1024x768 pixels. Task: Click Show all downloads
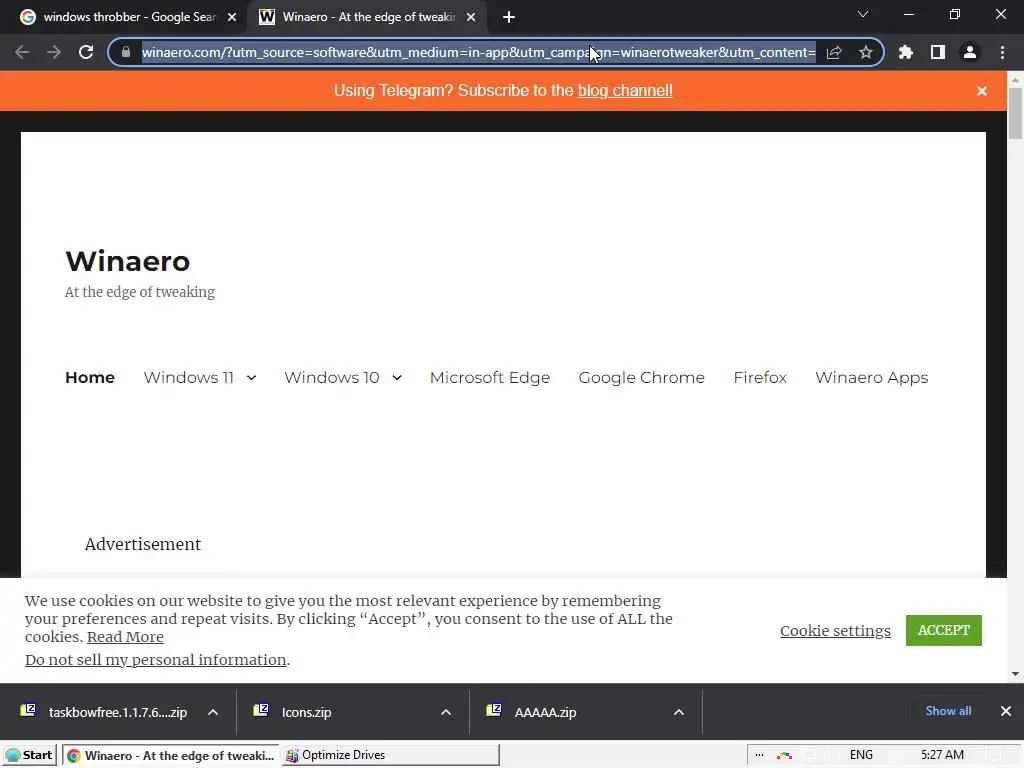[948, 711]
